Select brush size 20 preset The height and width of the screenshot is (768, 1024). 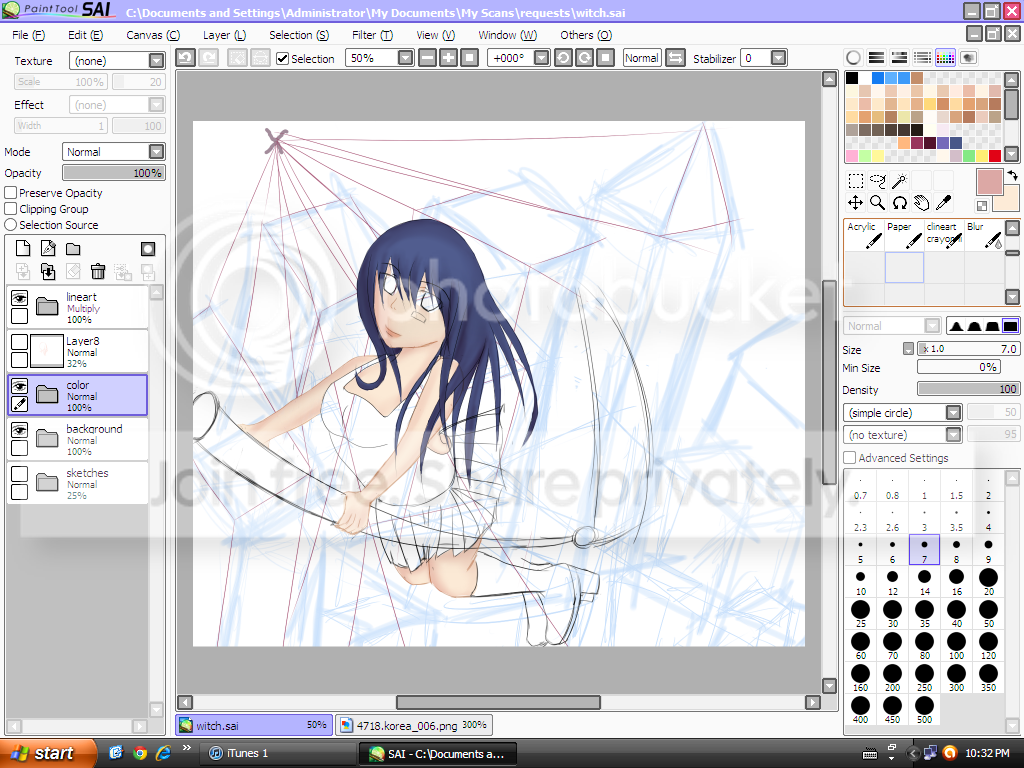pyautogui.click(x=988, y=581)
